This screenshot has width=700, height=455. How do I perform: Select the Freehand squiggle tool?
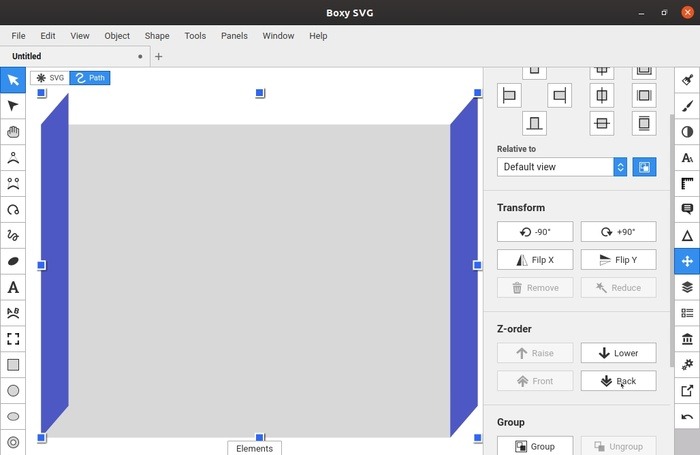[x=13, y=235]
